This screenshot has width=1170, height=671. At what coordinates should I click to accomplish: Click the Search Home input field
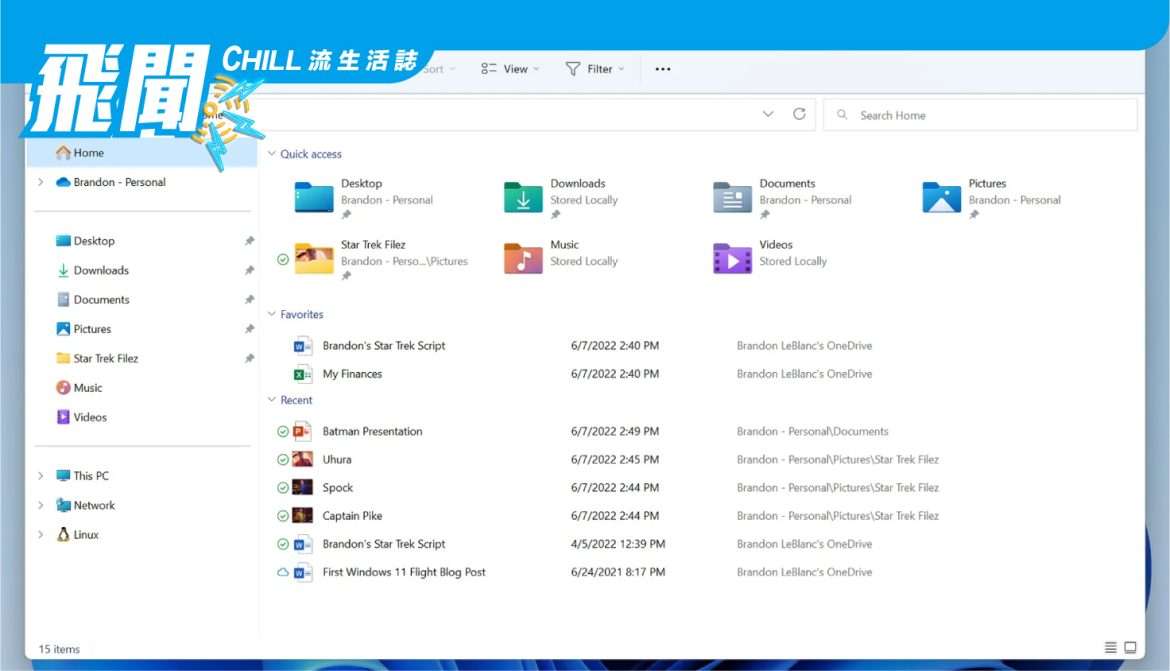[x=980, y=115]
